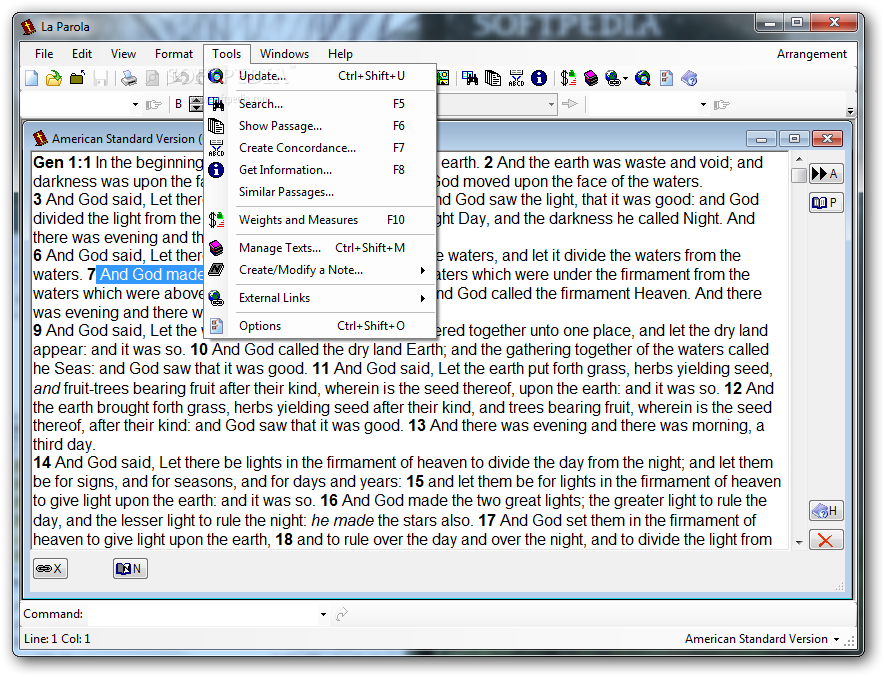Click the scroll up arrow of text window
The height and width of the screenshot is (677, 885).
point(799,159)
